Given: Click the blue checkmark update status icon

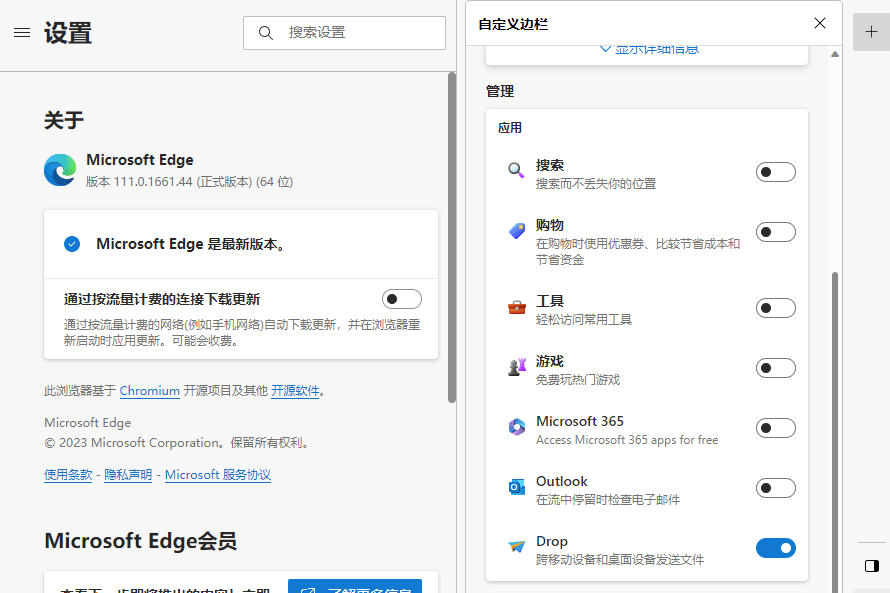Looking at the screenshot, I should coord(72,244).
